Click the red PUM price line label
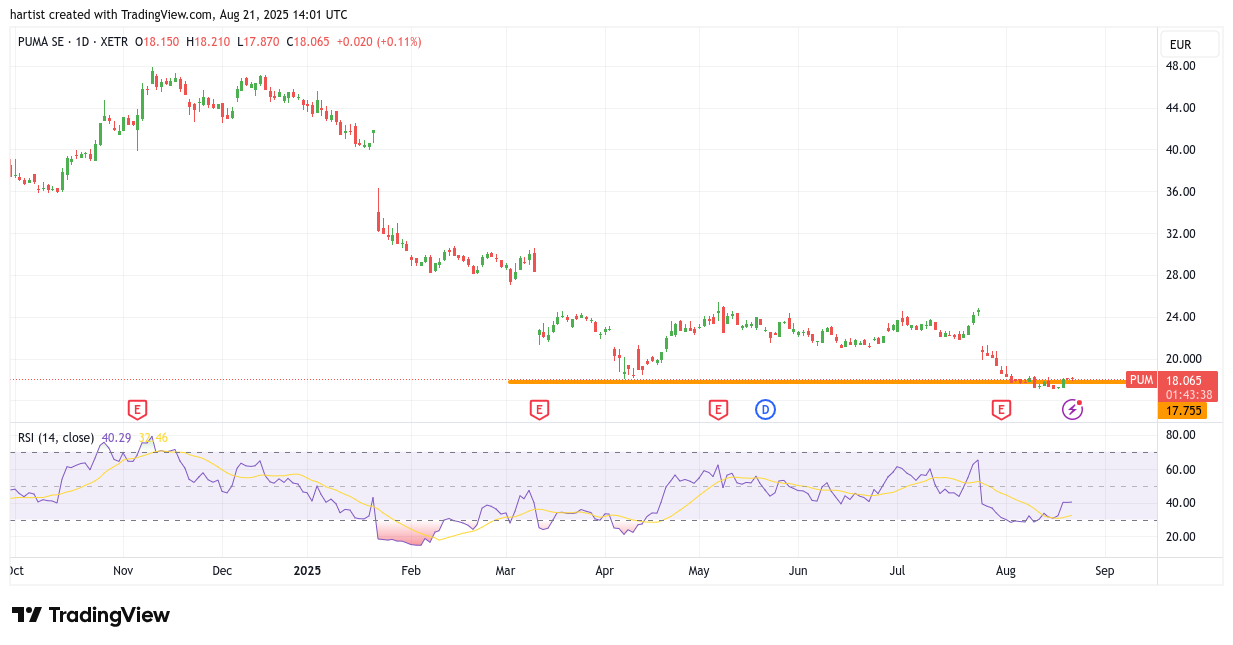The image size is (1233, 645). pyautogui.click(x=1141, y=380)
